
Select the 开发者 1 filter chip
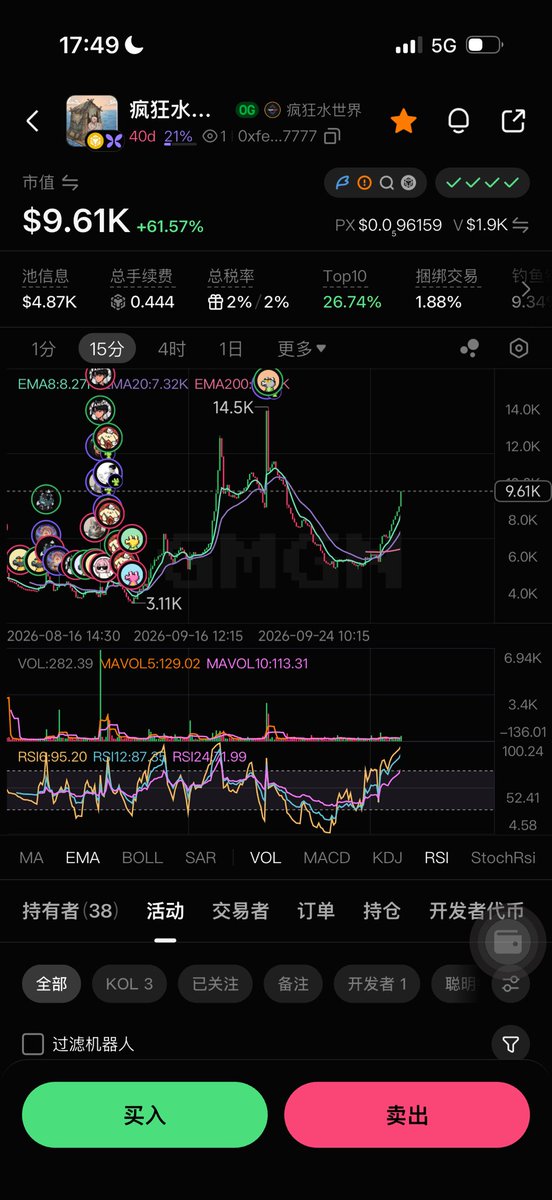(x=377, y=984)
